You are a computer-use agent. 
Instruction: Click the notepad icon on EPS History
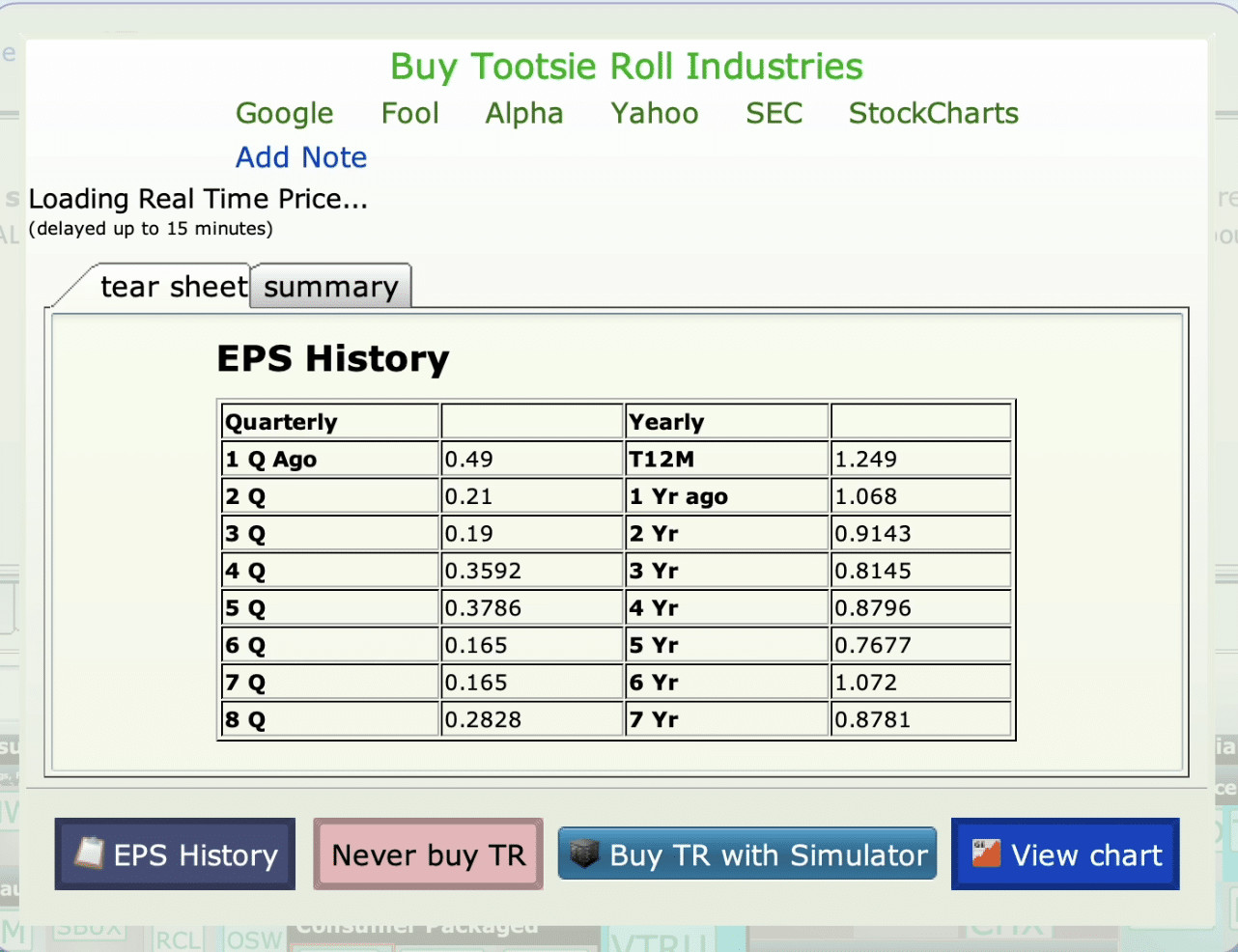[x=89, y=854]
